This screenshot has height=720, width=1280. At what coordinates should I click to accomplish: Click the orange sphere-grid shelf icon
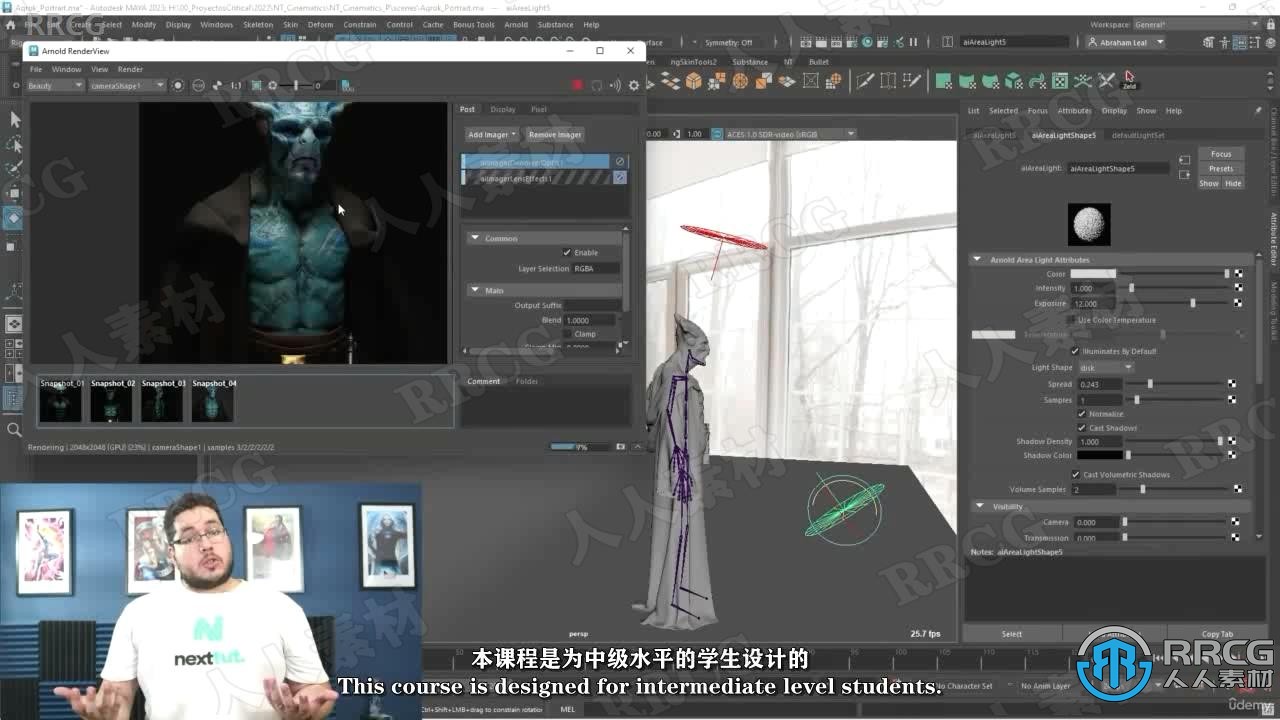tap(740, 81)
